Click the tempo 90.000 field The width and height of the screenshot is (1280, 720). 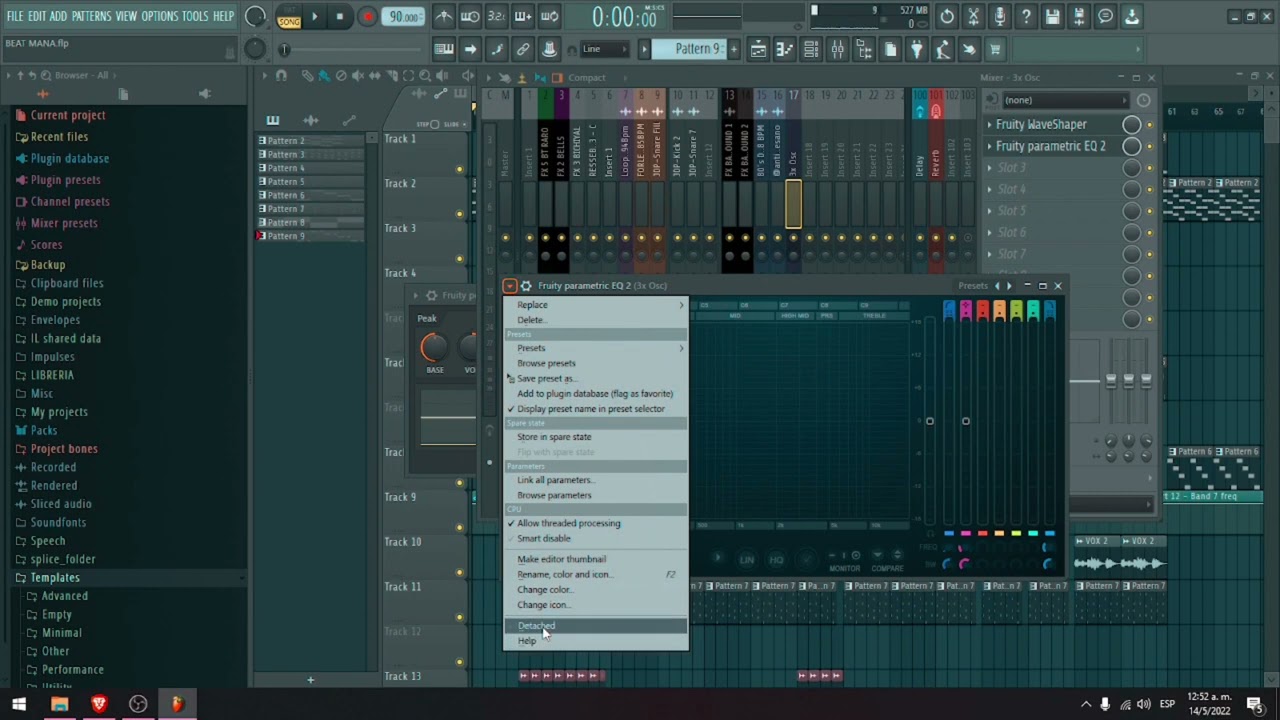404,17
